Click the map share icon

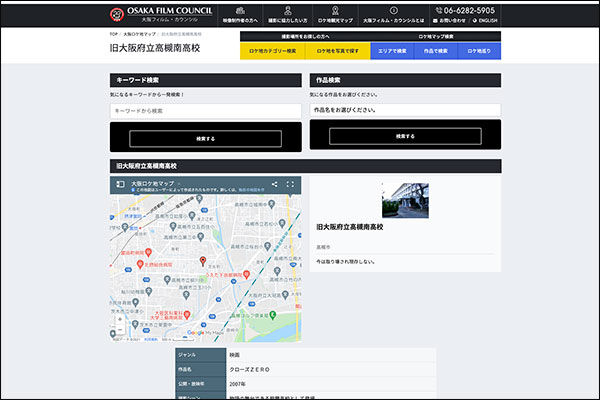[x=274, y=184]
